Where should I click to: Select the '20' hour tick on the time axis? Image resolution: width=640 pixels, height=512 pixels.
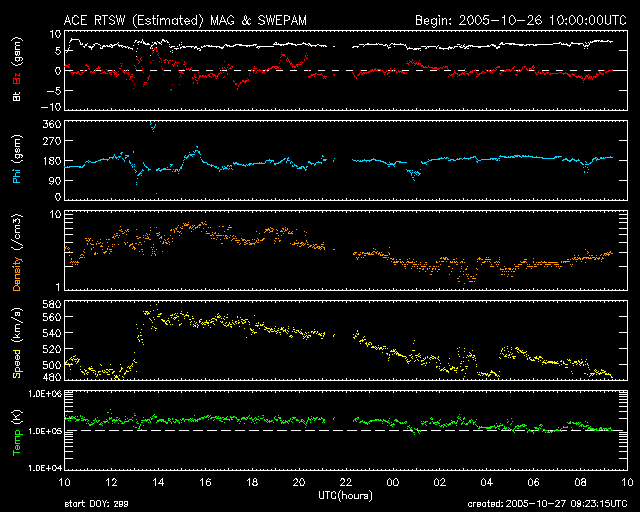point(299,482)
